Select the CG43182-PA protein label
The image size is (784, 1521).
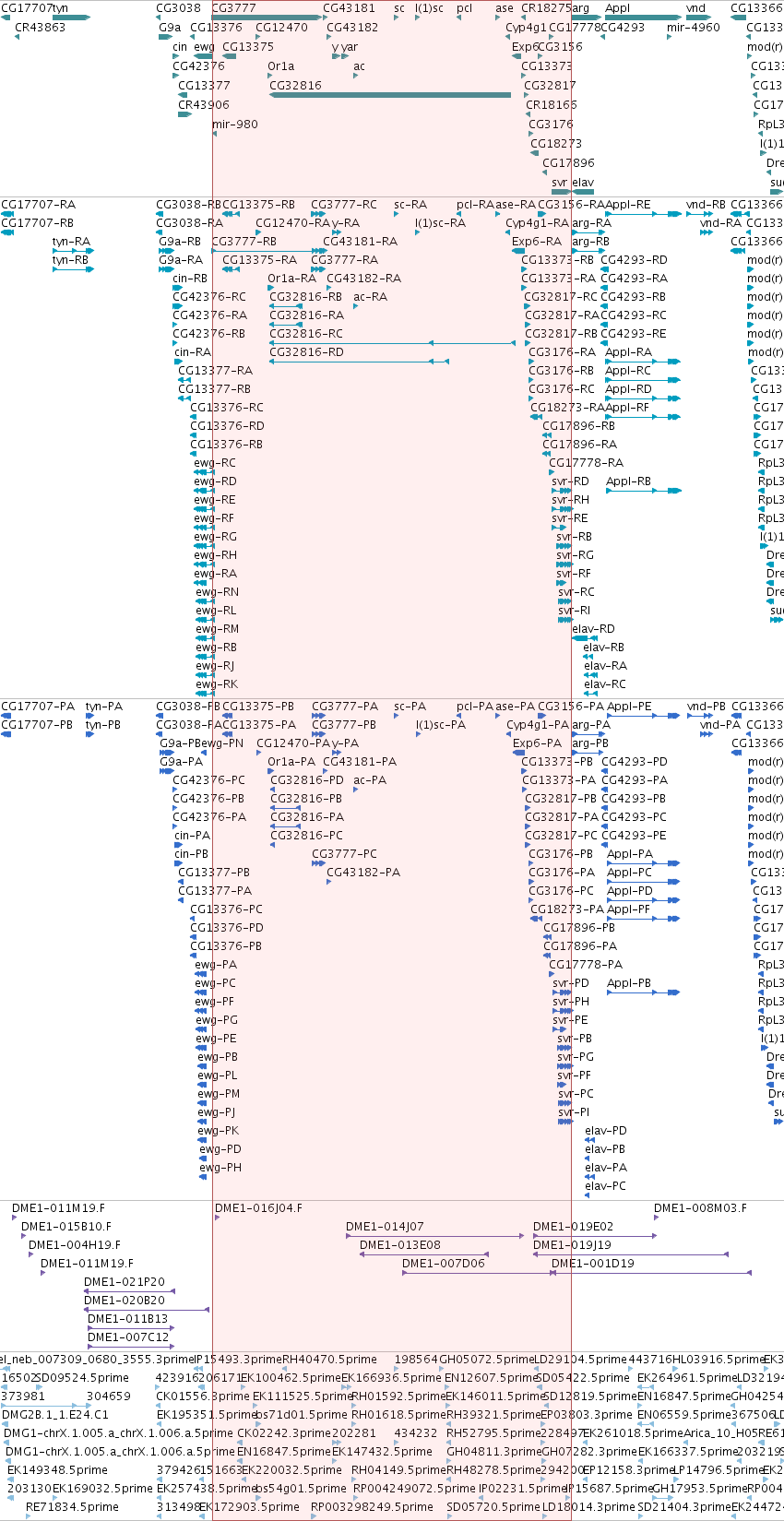(x=364, y=873)
